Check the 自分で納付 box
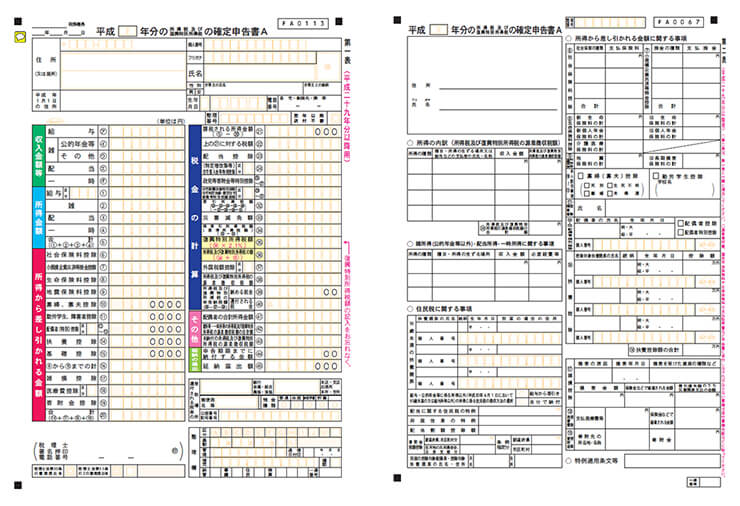Viewport: 740px width, 506px height. click(522, 402)
